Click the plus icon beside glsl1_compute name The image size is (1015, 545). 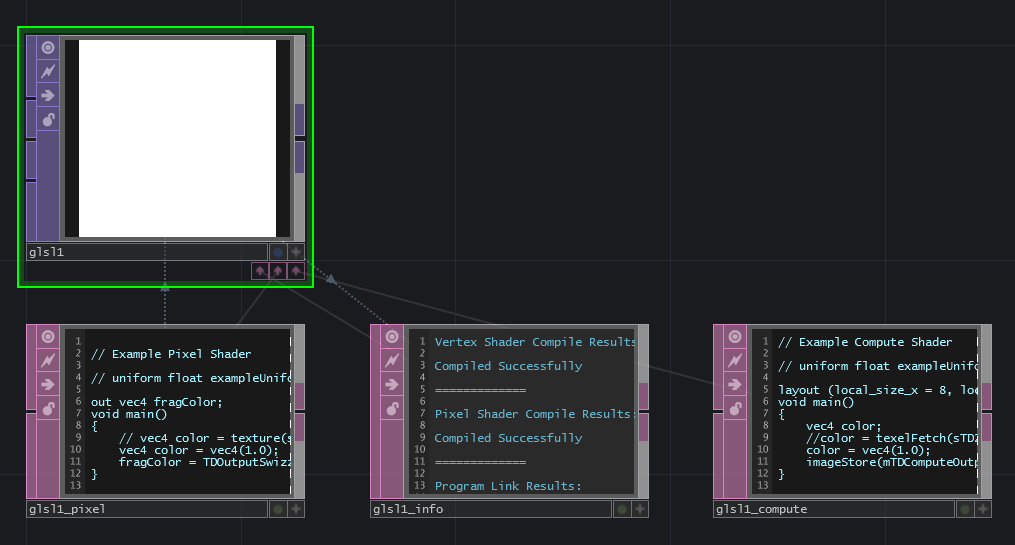(983, 509)
